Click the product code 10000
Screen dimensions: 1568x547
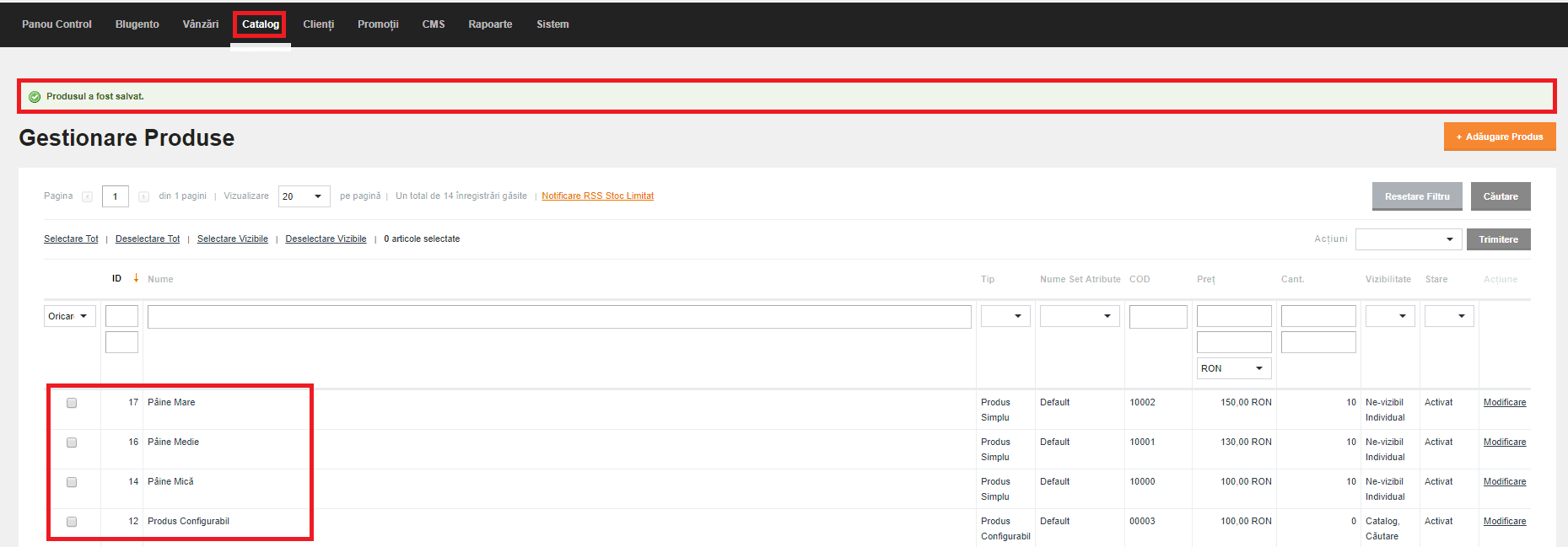1143,482
